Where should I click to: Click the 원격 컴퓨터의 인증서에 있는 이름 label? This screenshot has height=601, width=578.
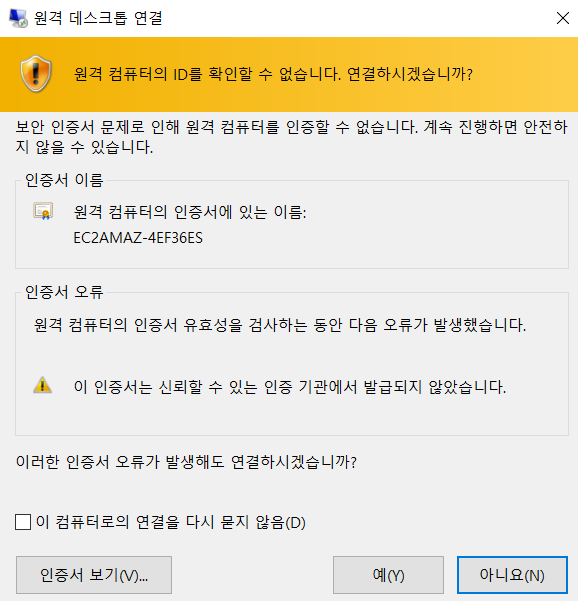click(x=190, y=212)
